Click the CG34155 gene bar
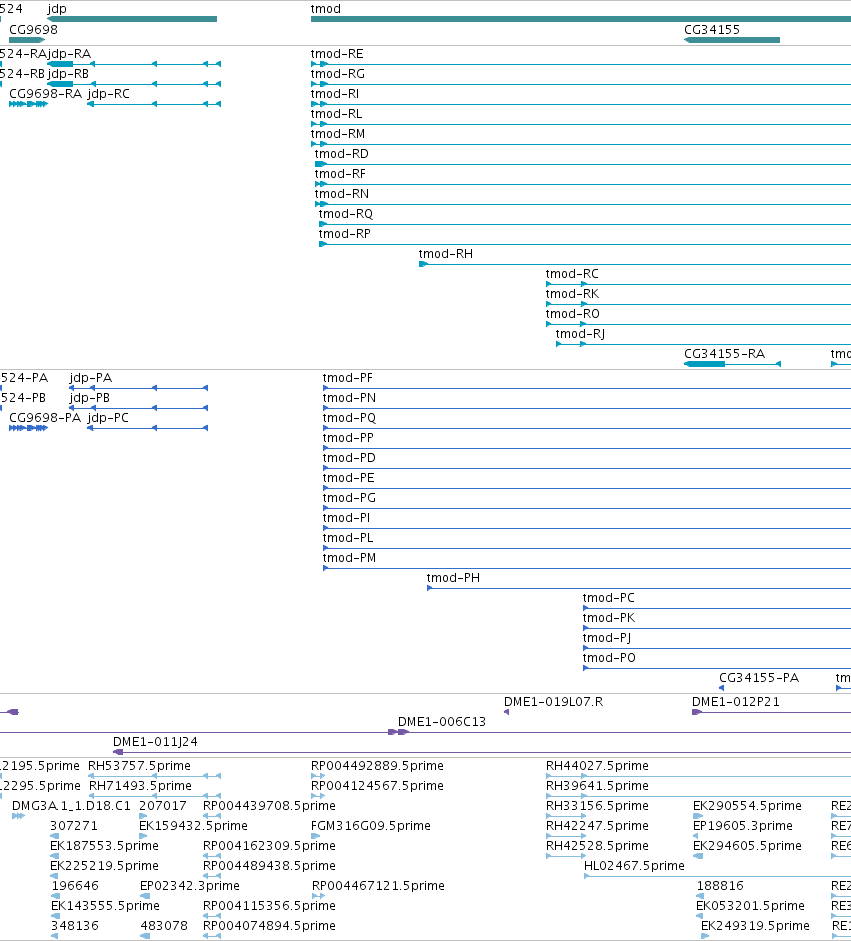Screen dimensions: 851x941 pyautogui.click(x=732, y=40)
